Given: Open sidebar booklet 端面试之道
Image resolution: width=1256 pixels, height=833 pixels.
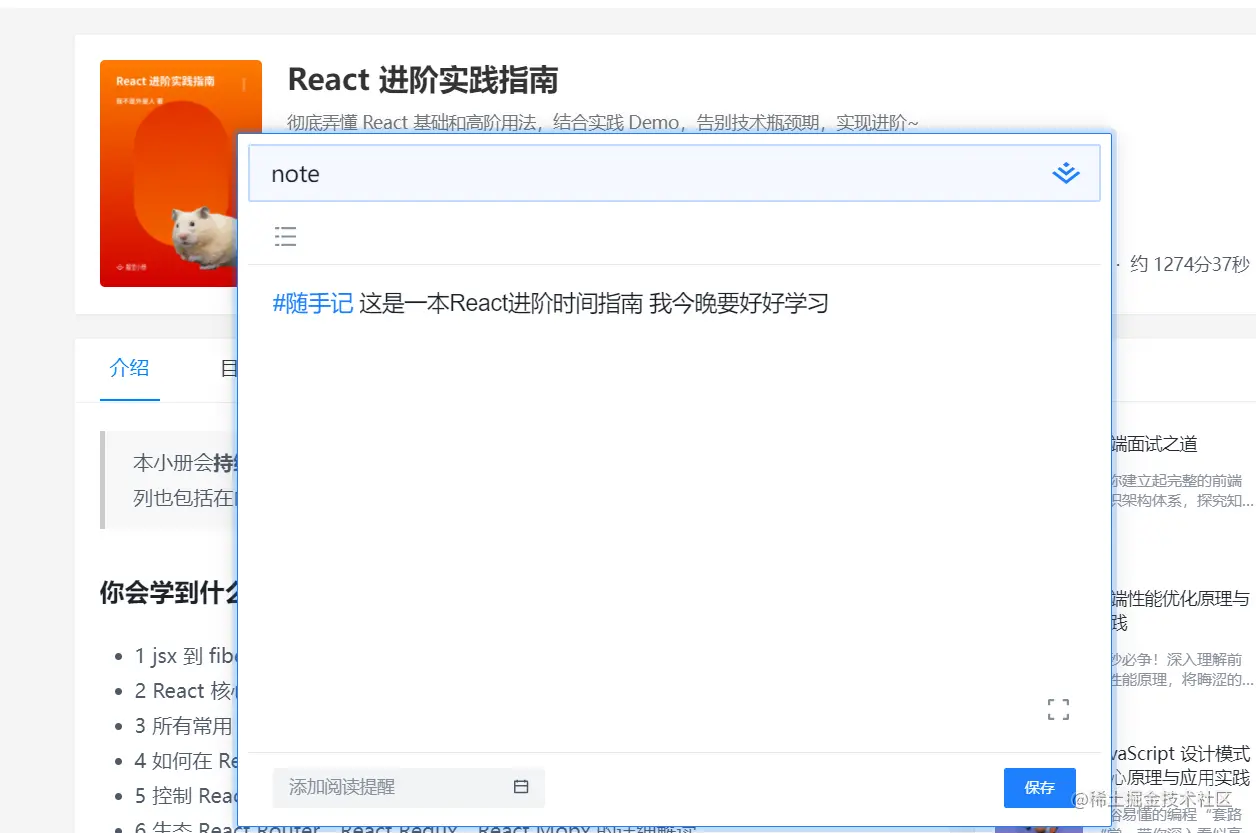Looking at the screenshot, I should pos(1154,444).
